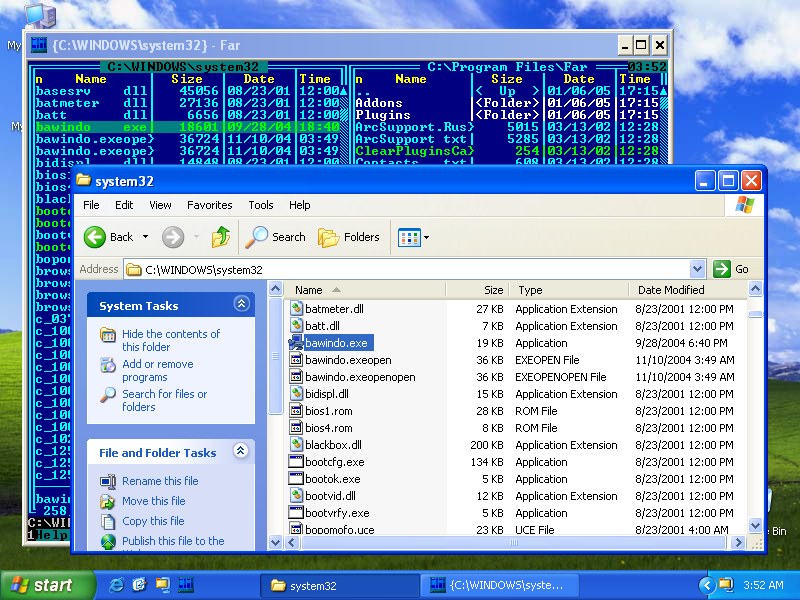Select the bawindo.exe file icon
Screen dimensions: 800x600
coord(296,343)
